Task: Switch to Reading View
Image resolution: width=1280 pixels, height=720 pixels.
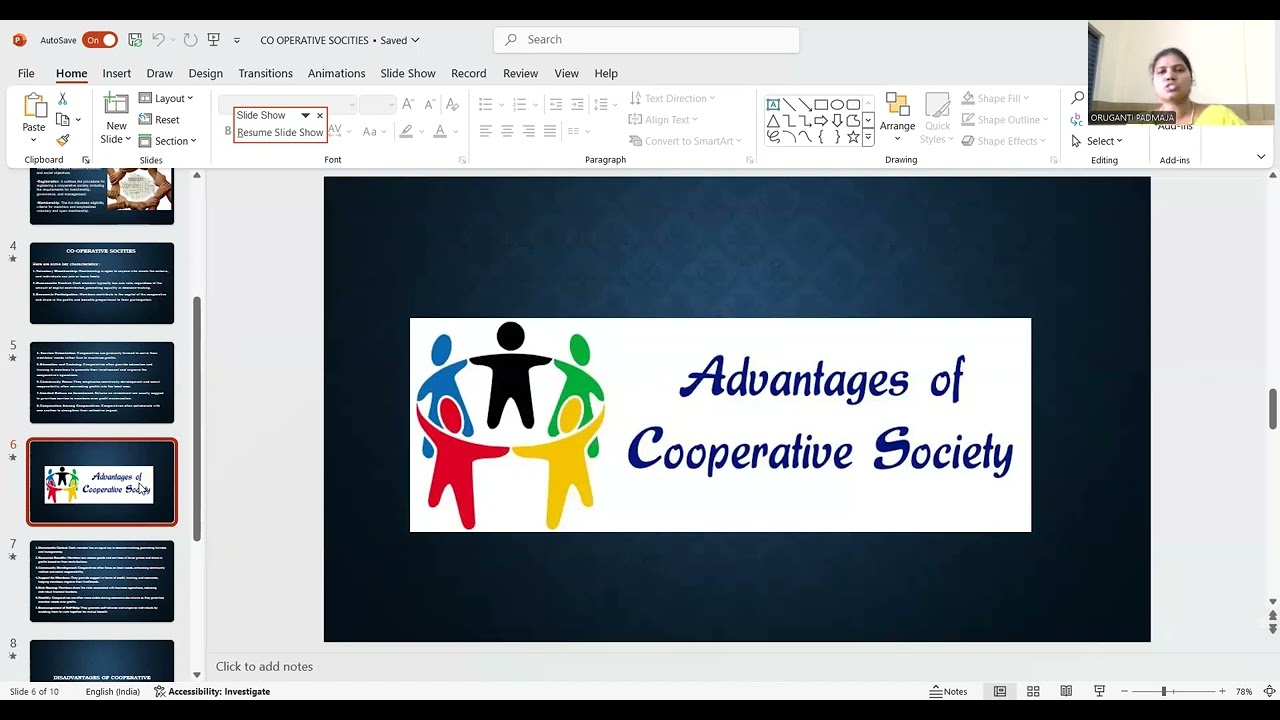Action: point(1066,691)
